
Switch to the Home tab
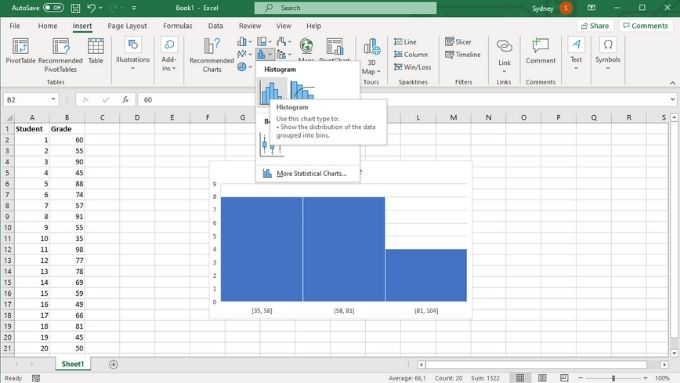47,26
